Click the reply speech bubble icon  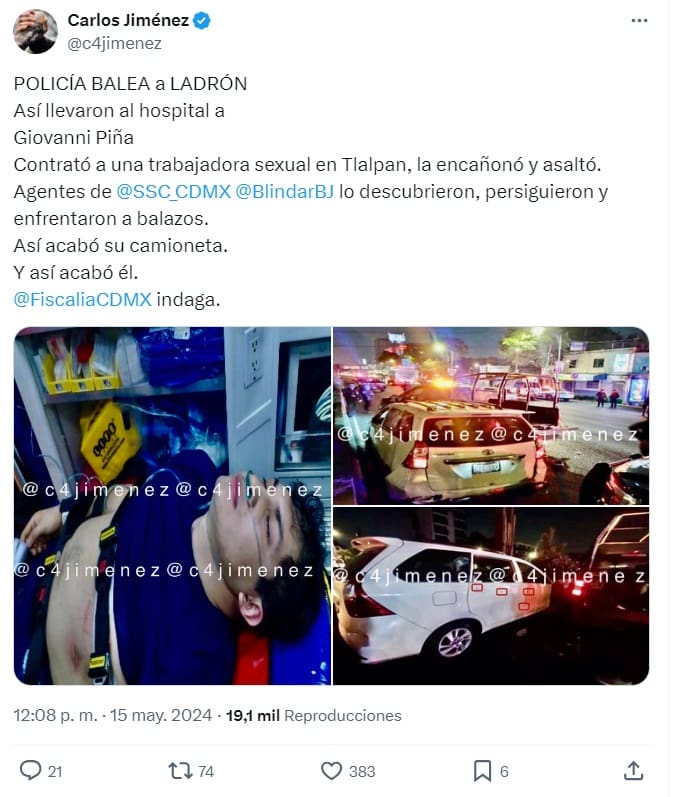tap(30, 770)
